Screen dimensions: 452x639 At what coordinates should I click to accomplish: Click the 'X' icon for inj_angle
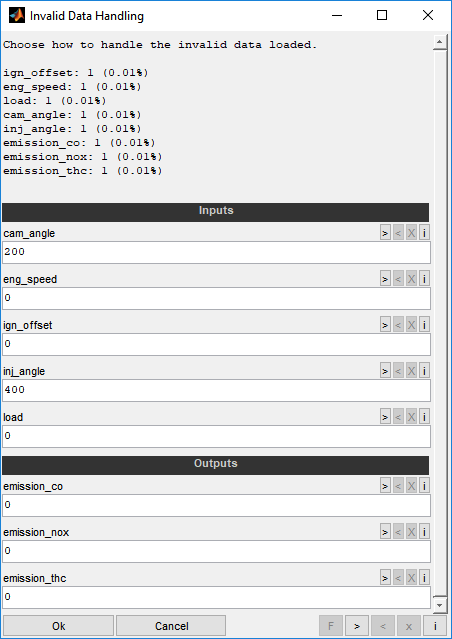411,371
